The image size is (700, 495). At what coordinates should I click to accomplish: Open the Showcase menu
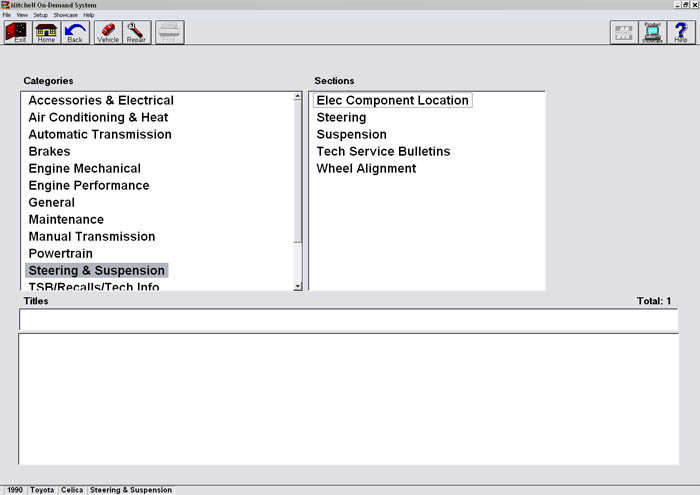(x=66, y=15)
